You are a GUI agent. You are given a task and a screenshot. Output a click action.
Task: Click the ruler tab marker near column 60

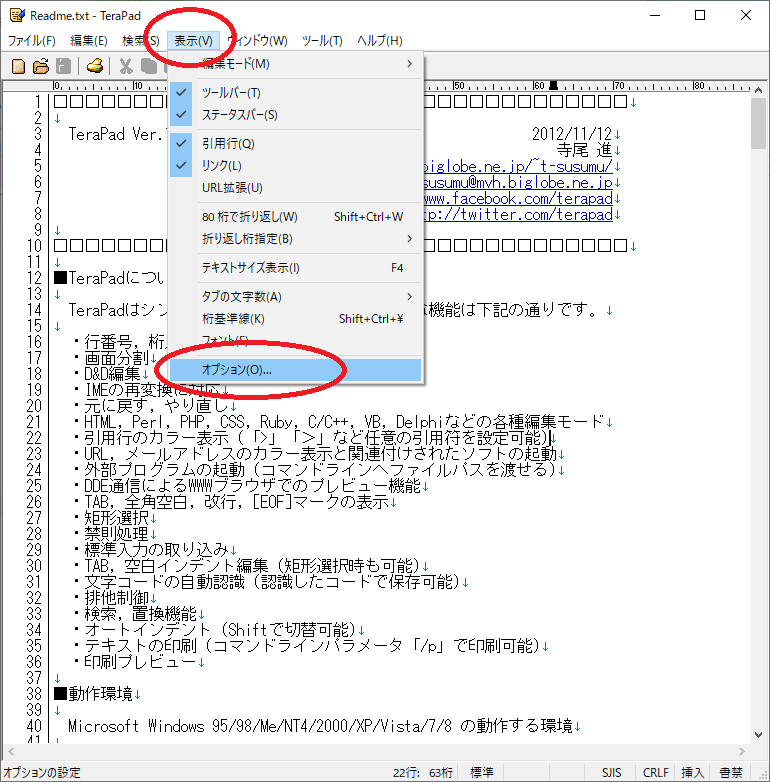pos(553,85)
